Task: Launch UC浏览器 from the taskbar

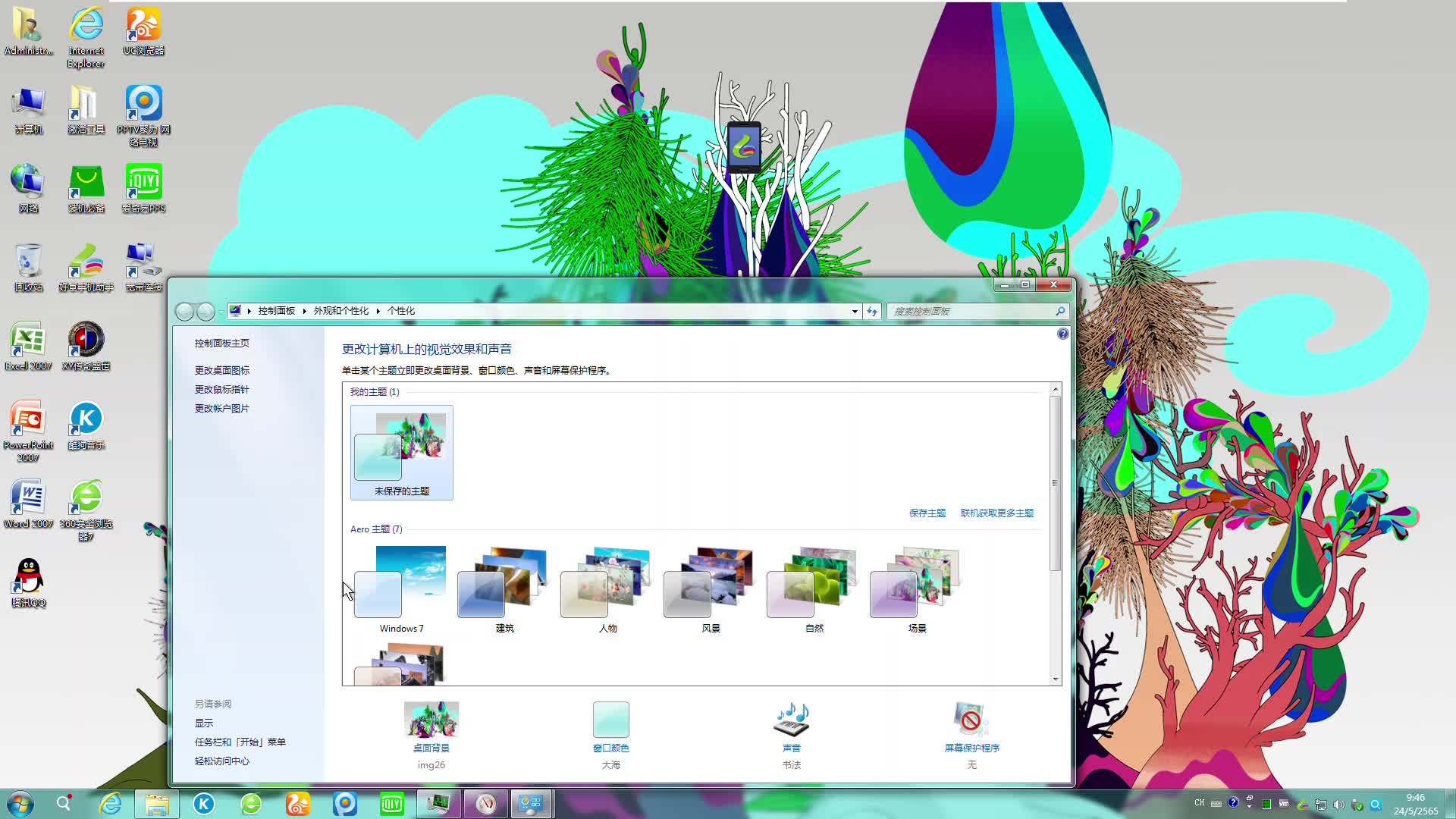Action: point(298,803)
